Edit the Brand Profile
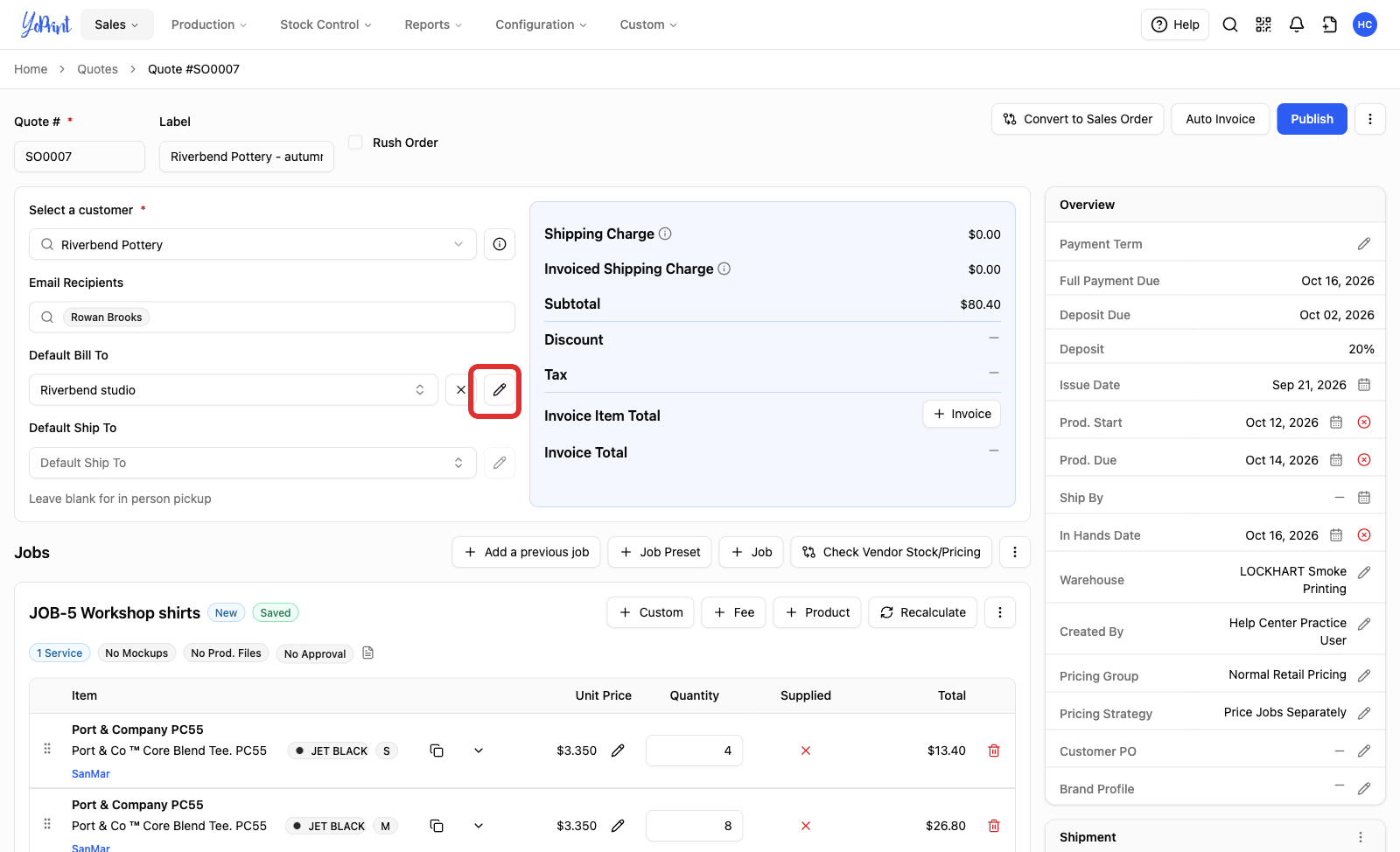Viewport: 1400px width, 852px height. [x=1364, y=788]
